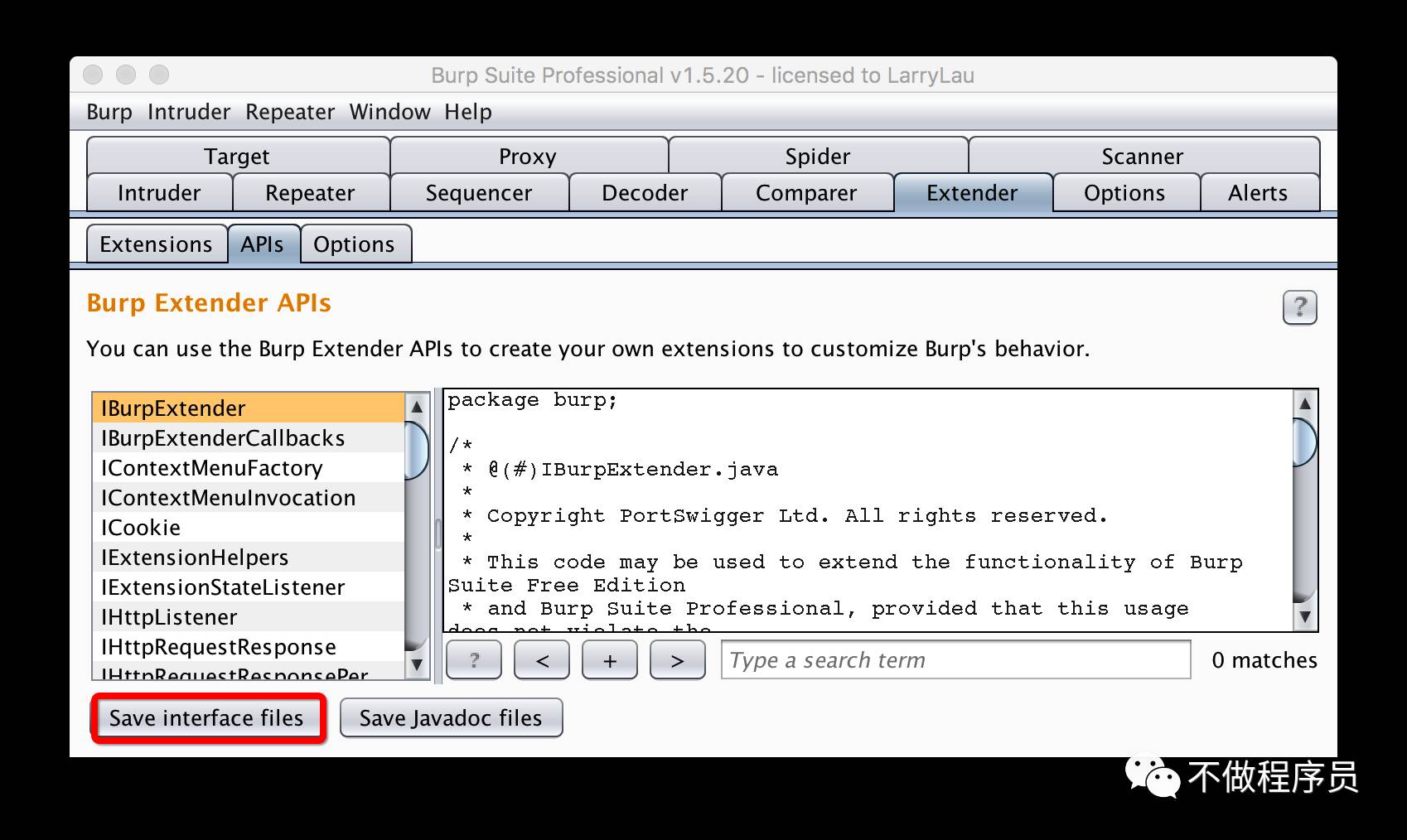This screenshot has height=840, width=1407.
Task: Go to next search match
Action: [x=678, y=660]
